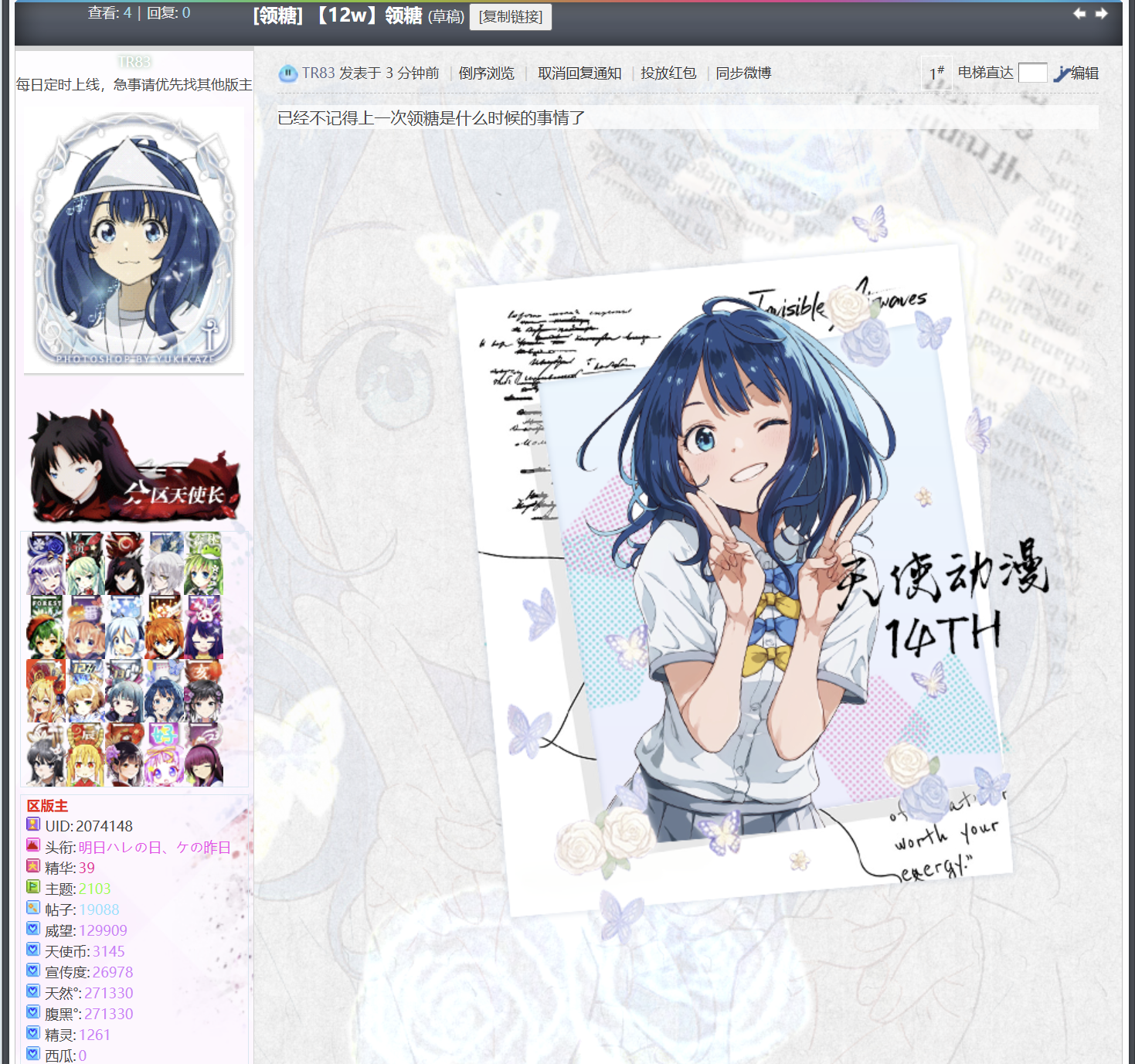Go to next thread with right arrow

pos(1102,13)
